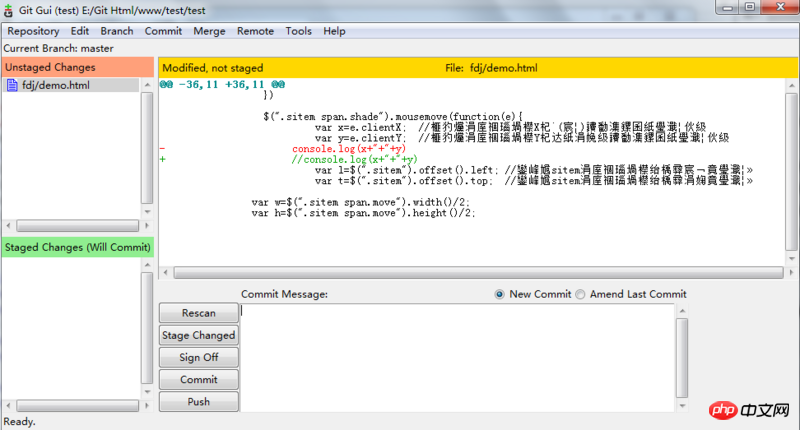The width and height of the screenshot is (800, 430).
Task: Click the Staged Changes (Will Commit) header
Action: tap(78, 247)
